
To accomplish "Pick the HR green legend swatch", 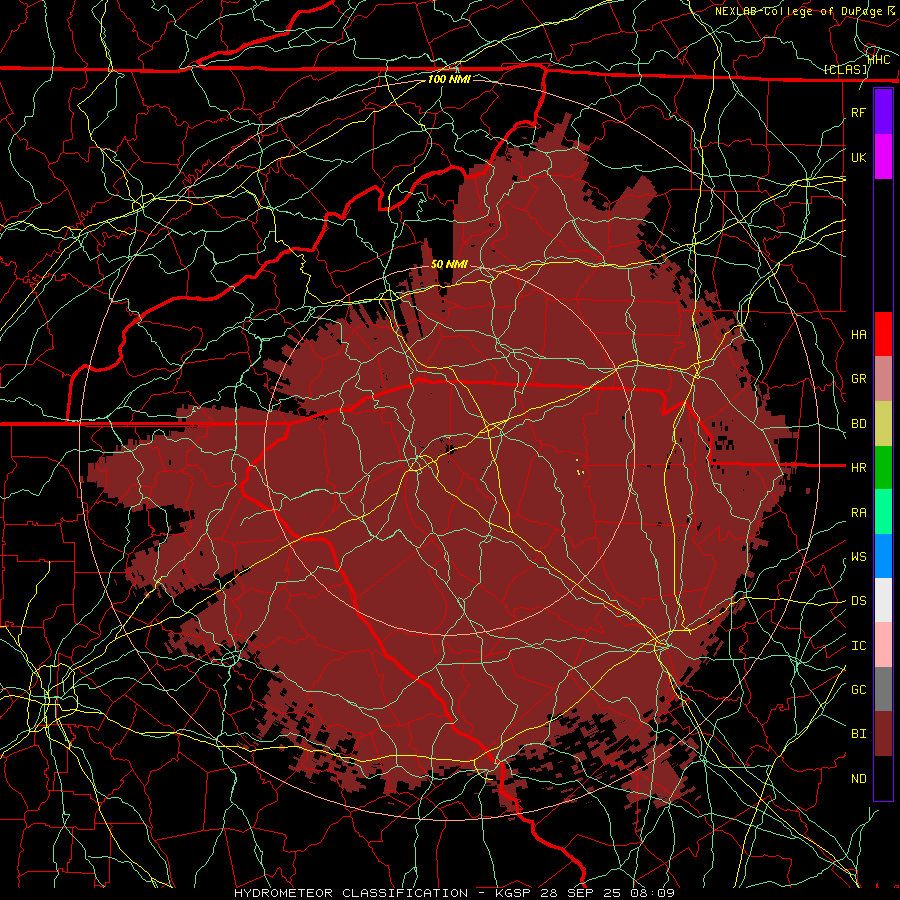I will [x=883, y=467].
